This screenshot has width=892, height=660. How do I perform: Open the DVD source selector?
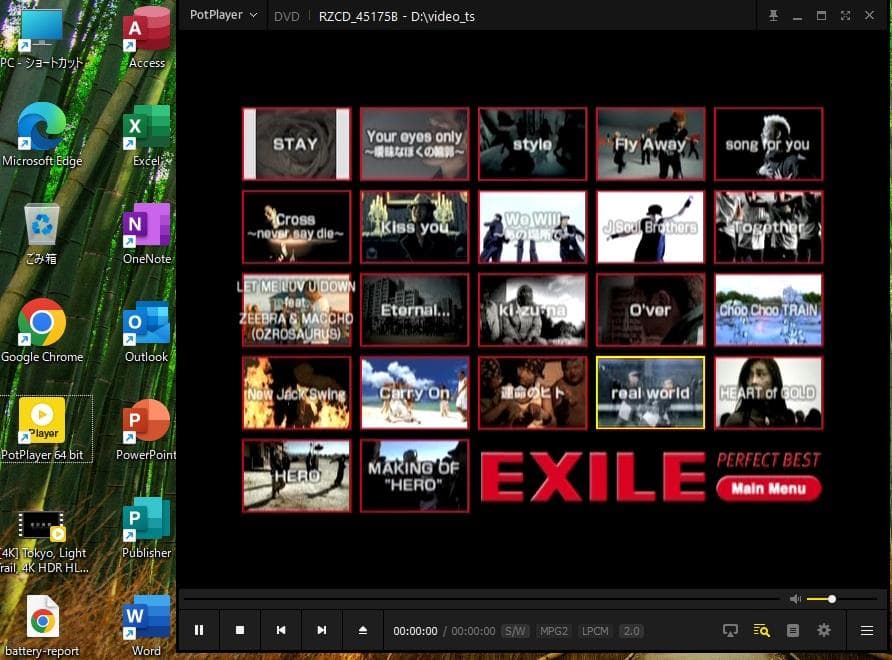click(287, 16)
